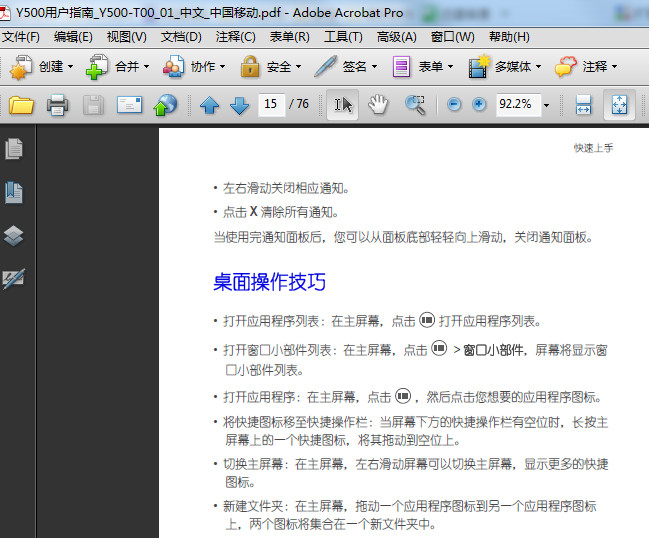
Task: Click the globe upload icon
Action: (x=165, y=105)
